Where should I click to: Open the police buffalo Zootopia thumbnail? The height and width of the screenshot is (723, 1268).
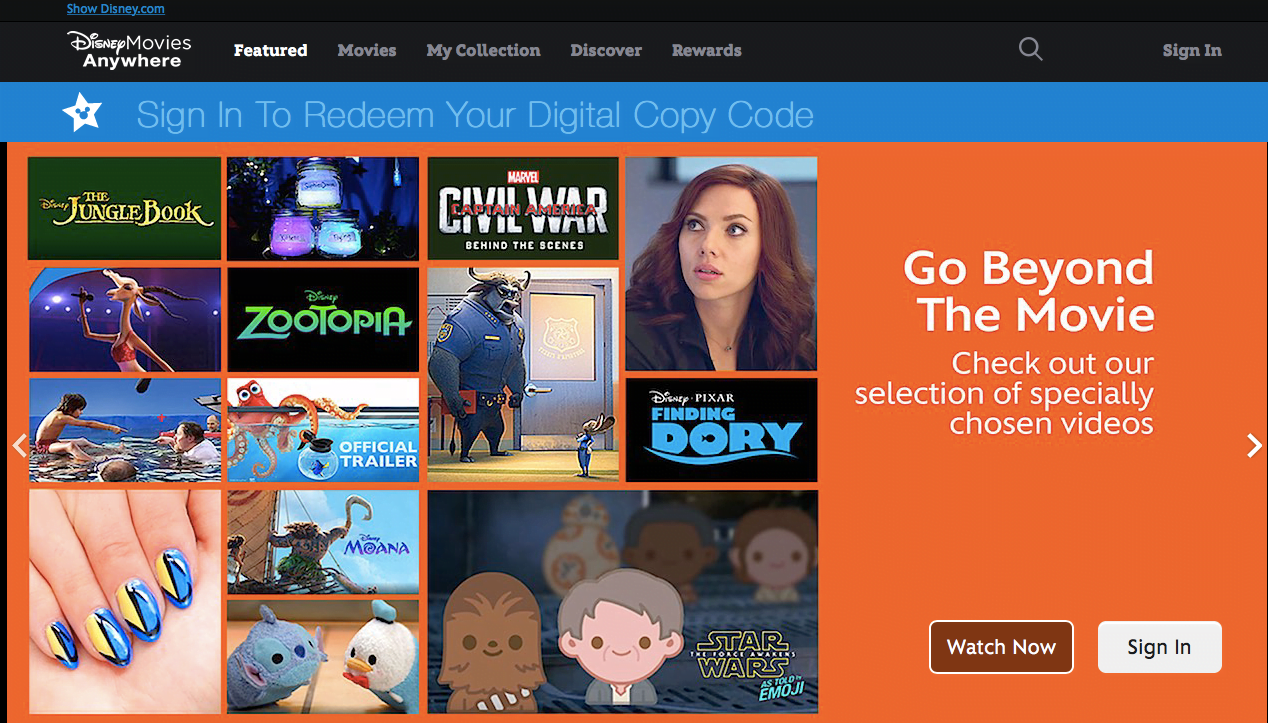coord(523,374)
